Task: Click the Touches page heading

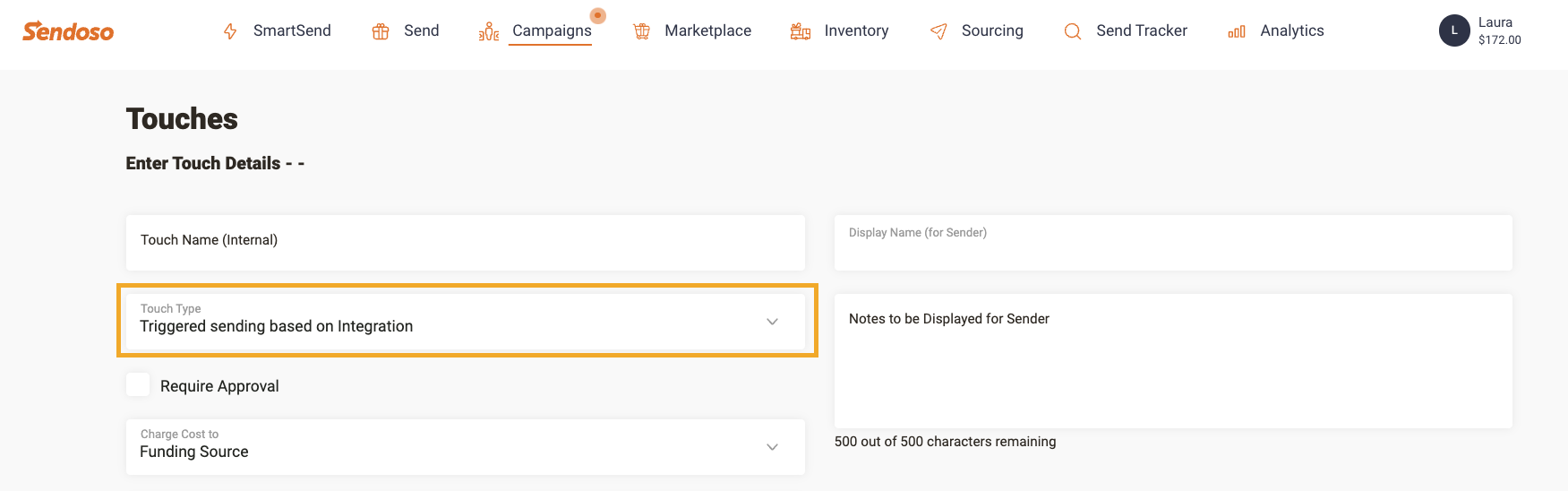Action: [182, 119]
